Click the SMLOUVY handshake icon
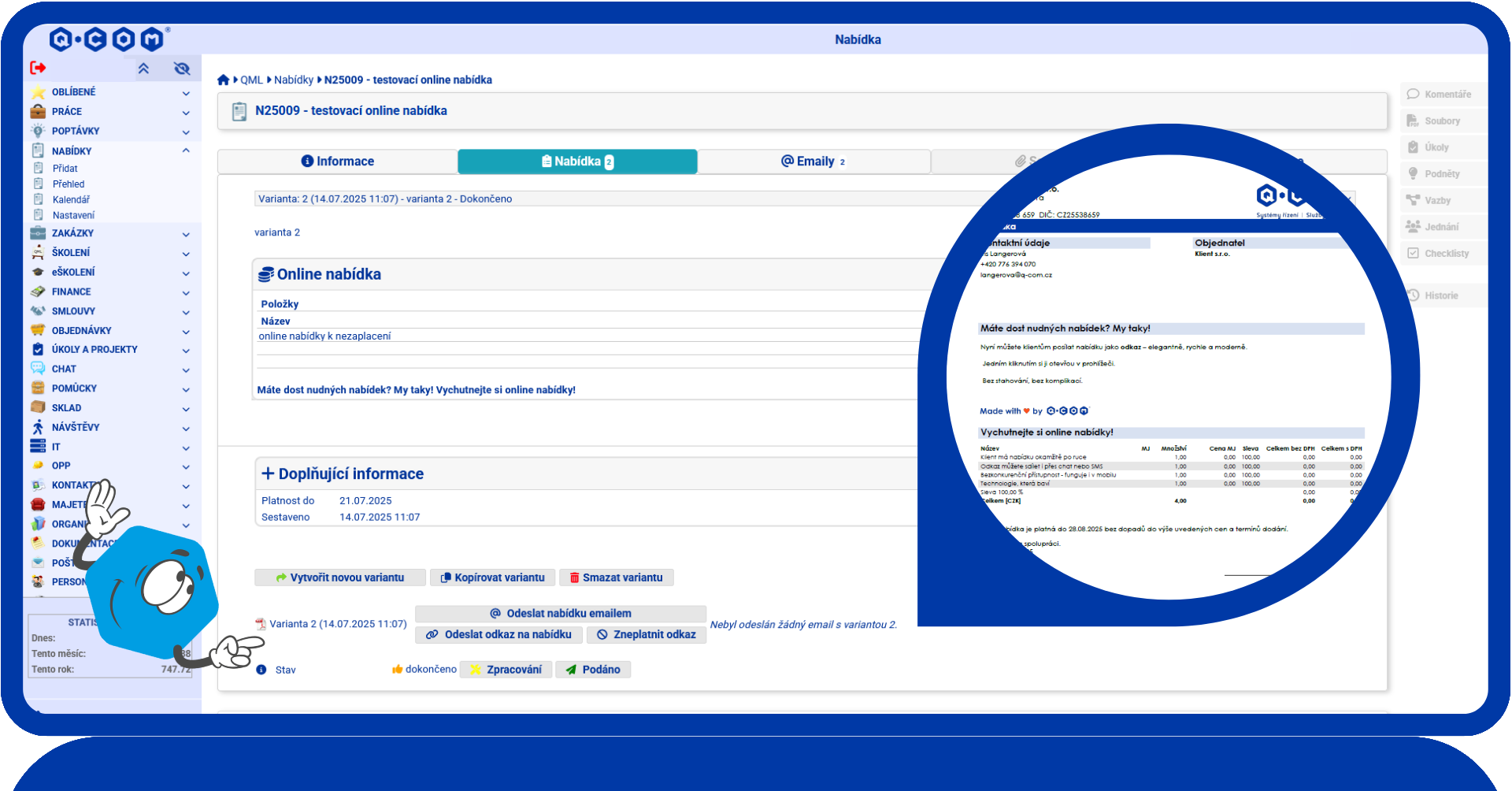The image size is (1512, 791). pyautogui.click(x=38, y=311)
